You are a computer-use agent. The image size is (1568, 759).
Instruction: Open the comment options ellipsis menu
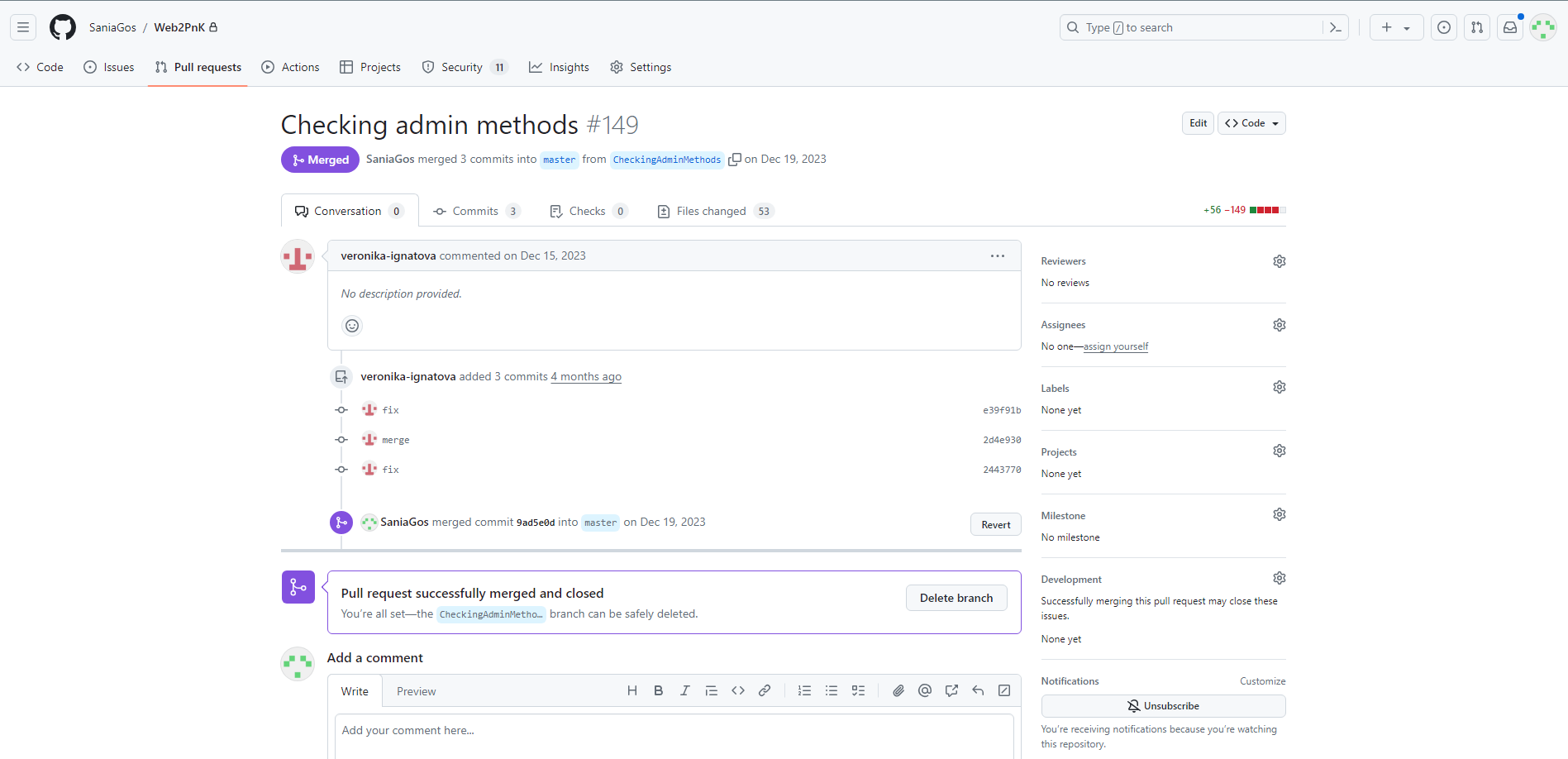998,256
